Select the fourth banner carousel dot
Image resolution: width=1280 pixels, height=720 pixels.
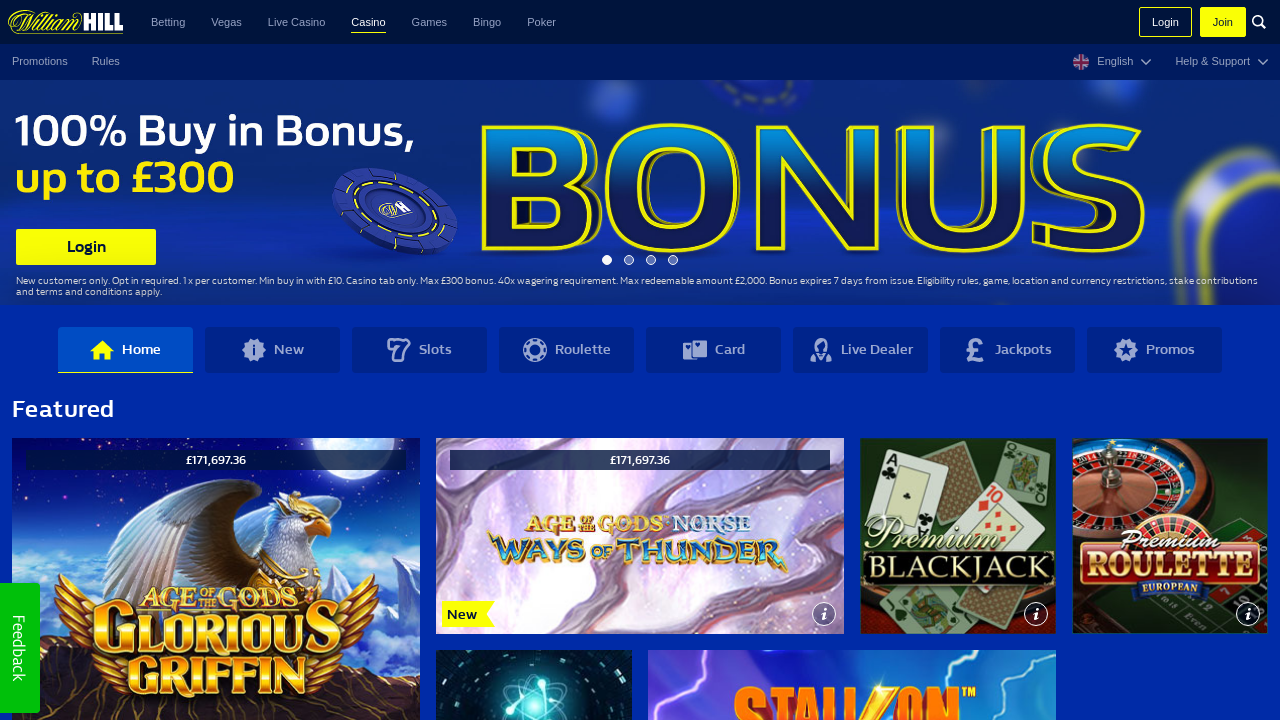tap(673, 260)
